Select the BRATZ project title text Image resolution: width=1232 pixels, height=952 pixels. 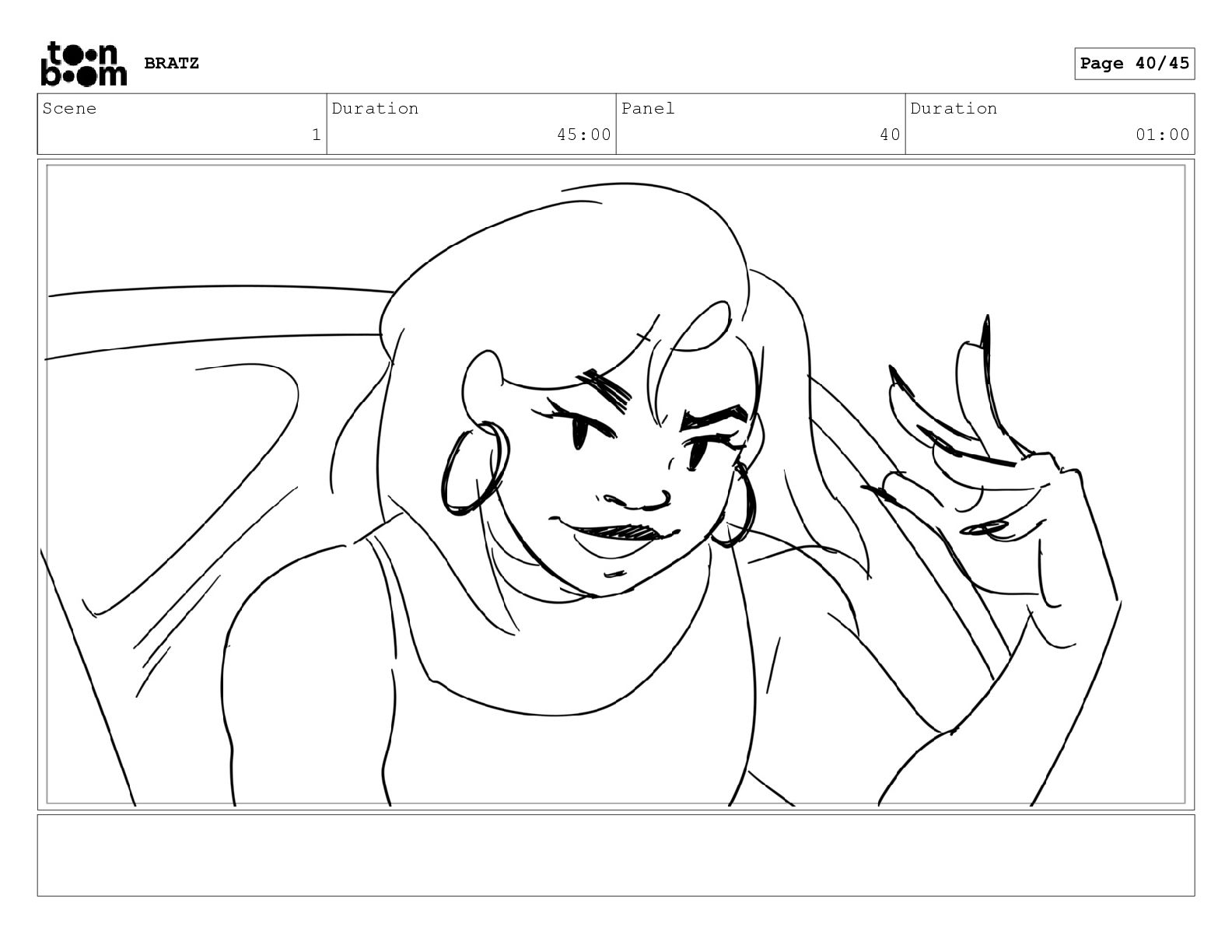(171, 63)
